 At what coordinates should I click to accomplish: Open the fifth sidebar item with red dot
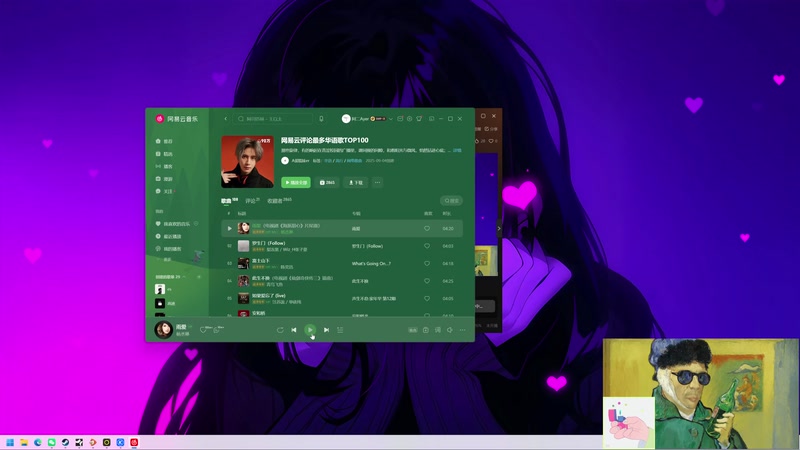pyautogui.click(x=165, y=191)
